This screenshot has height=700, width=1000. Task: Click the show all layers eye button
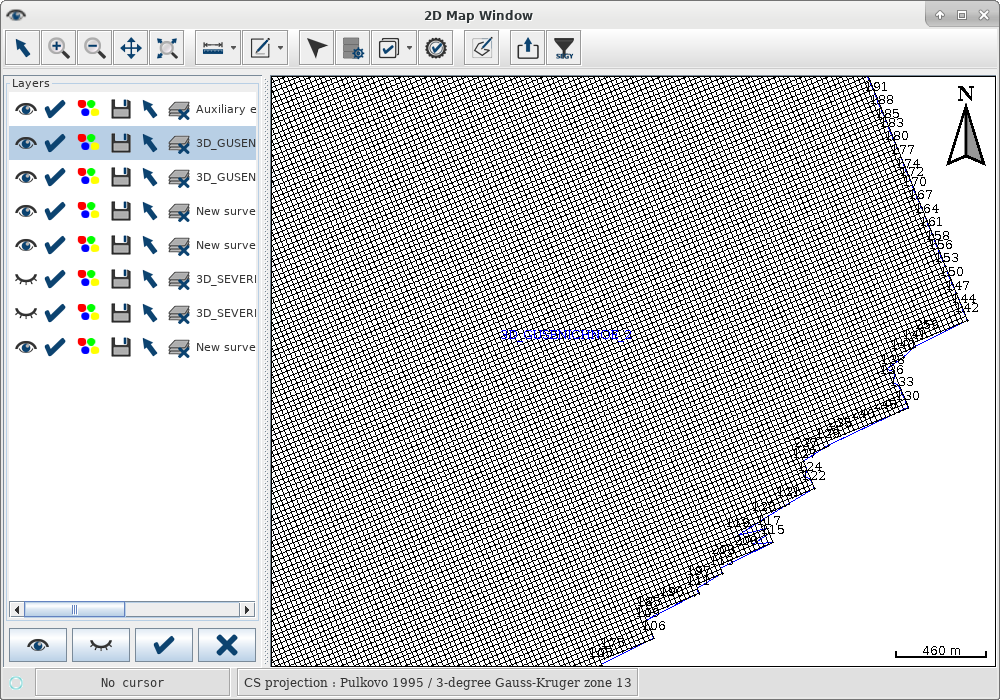[38, 645]
